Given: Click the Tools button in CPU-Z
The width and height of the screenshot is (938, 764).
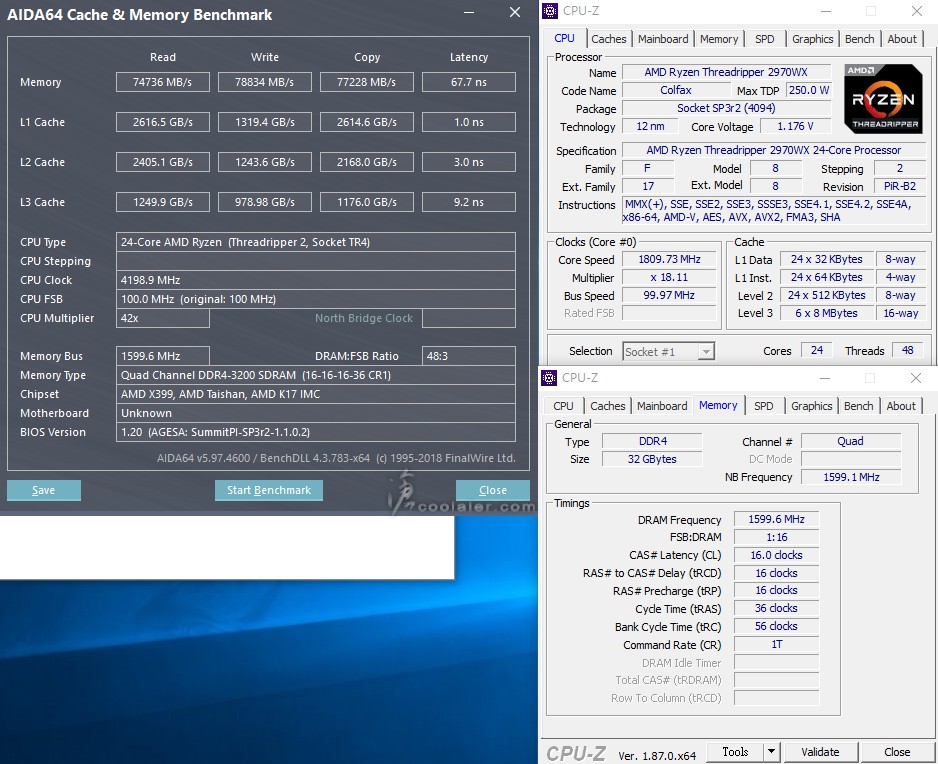Looking at the screenshot, I should click(735, 752).
